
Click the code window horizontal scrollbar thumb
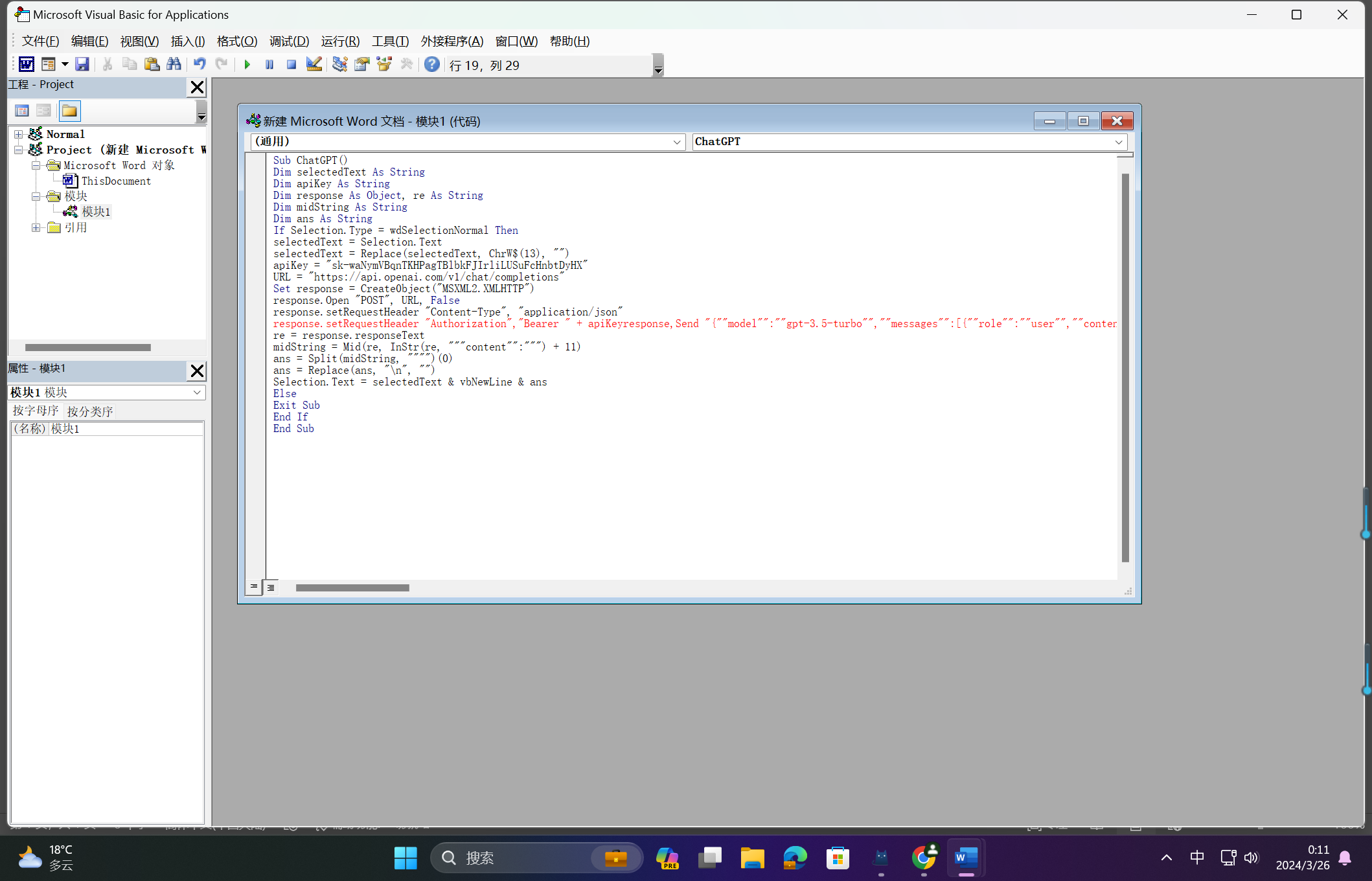(352, 588)
